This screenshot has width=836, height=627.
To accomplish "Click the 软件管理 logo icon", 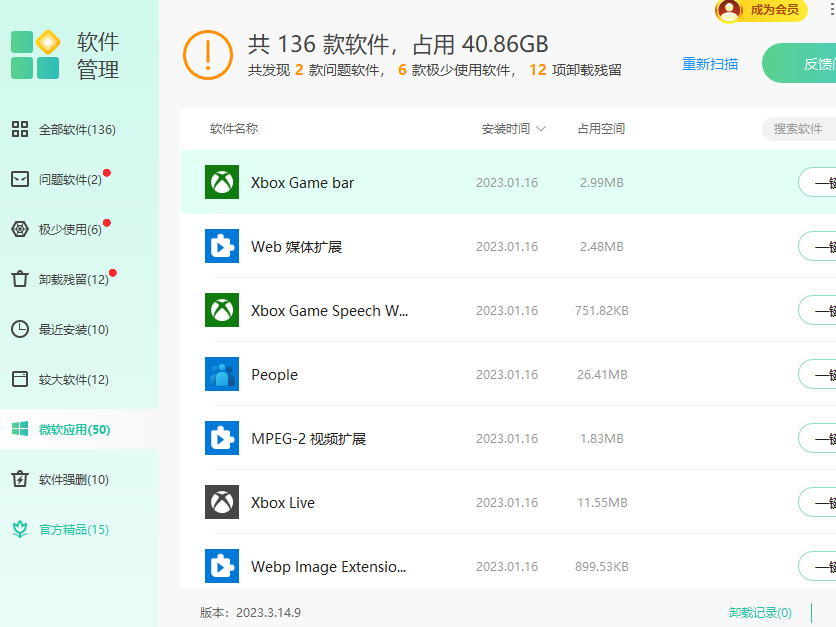I will click(x=35, y=54).
